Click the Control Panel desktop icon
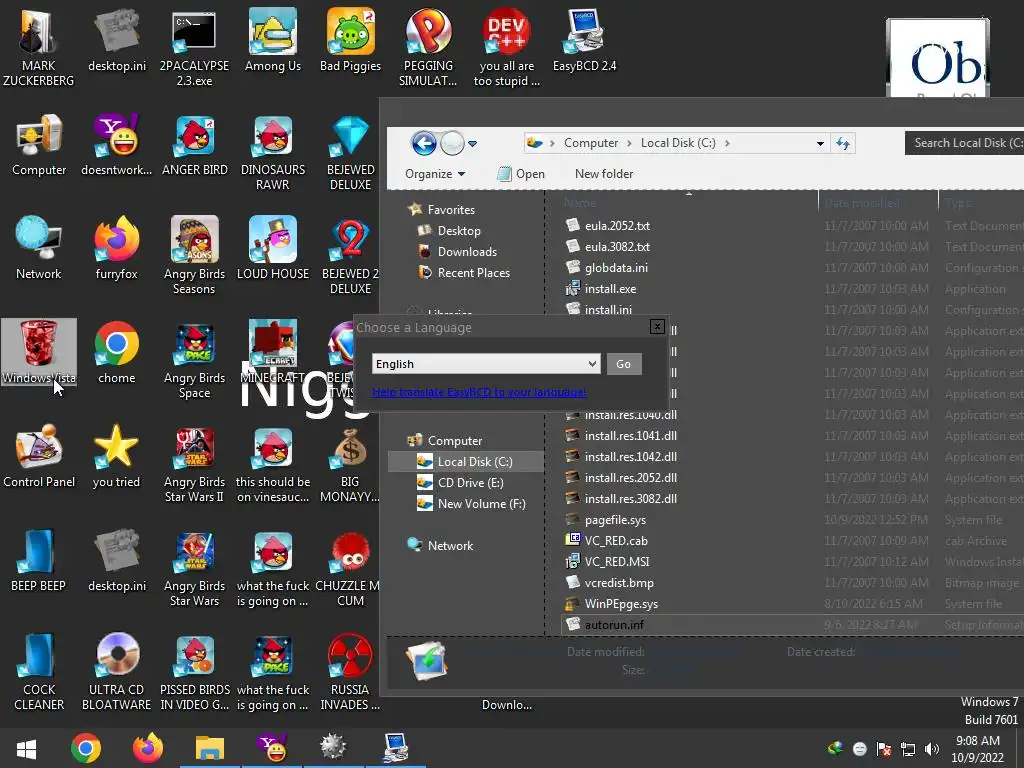The image size is (1024, 768). [x=39, y=456]
